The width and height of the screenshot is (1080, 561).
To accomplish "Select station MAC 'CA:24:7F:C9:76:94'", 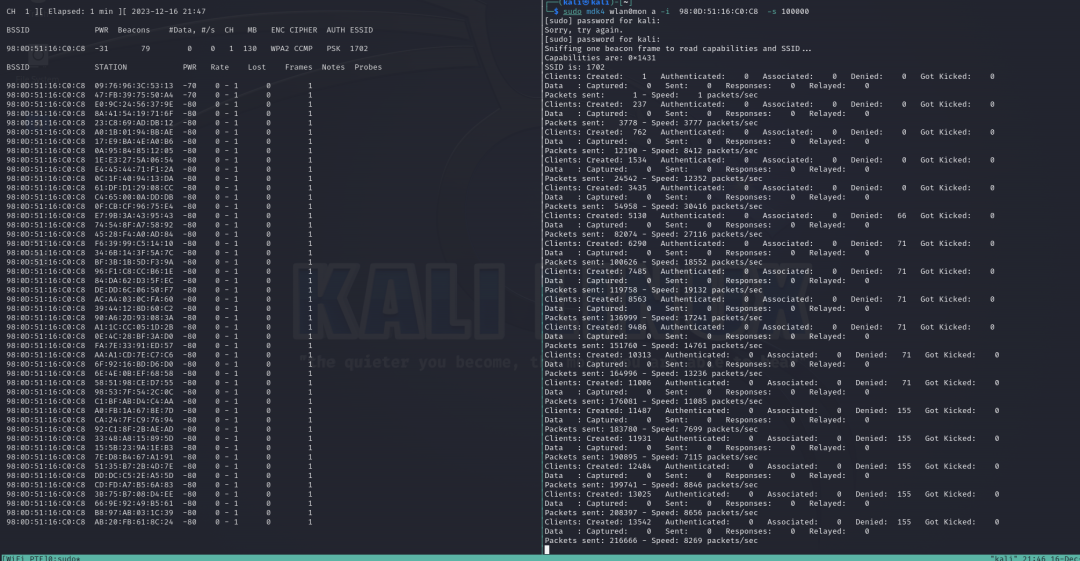I will coord(134,420).
